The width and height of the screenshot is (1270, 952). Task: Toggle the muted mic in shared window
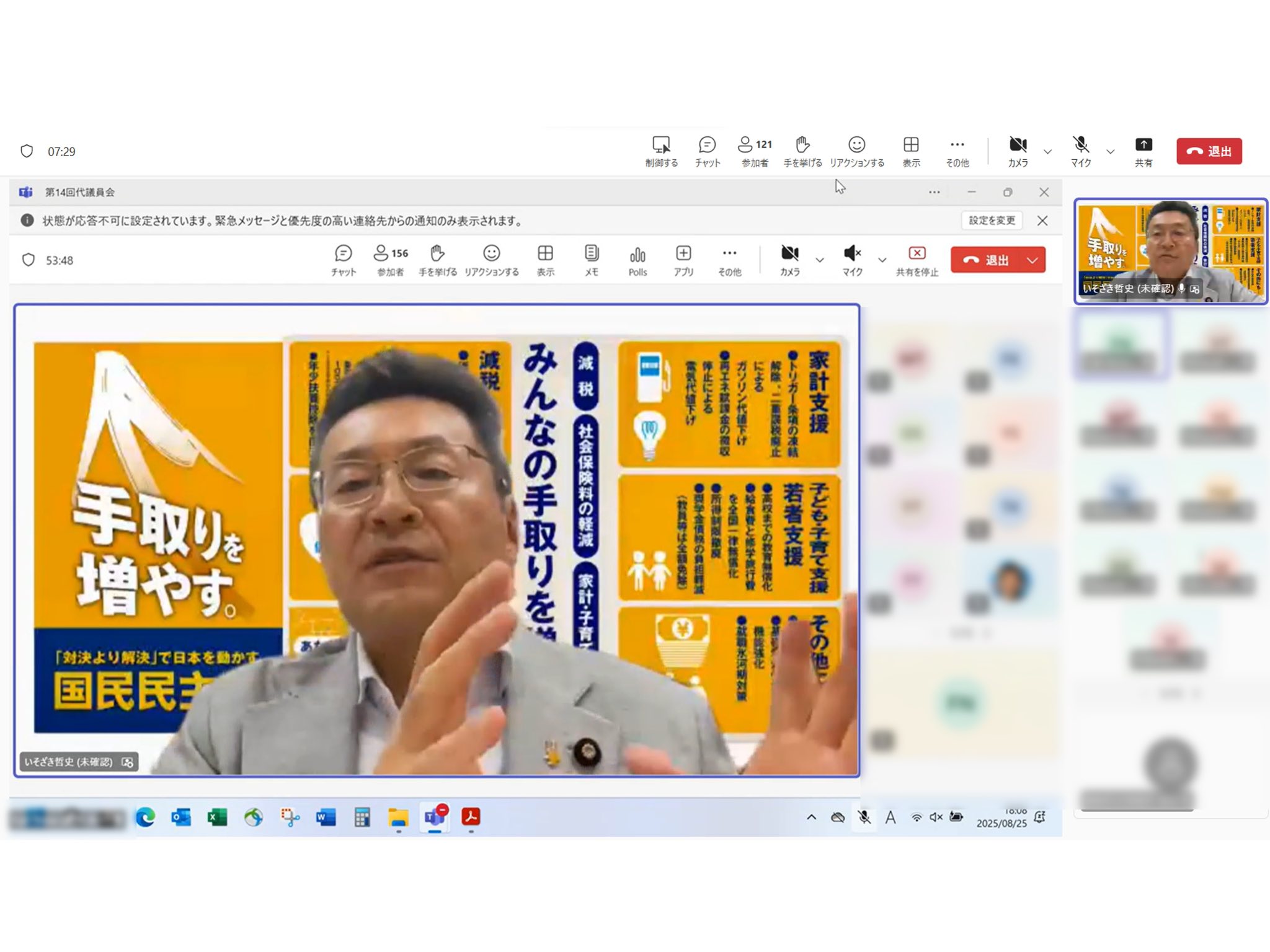[x=852, y=260]
